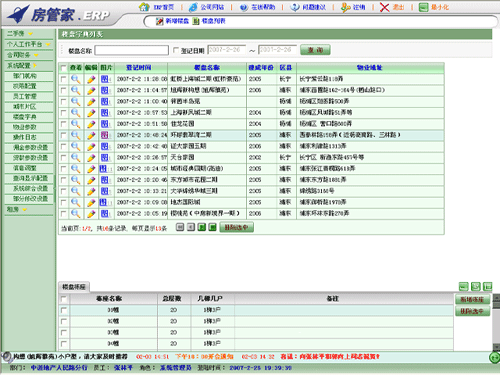This screenshot has width=500, height=375.
Task: Click the green 查询 search button
Action: pyautogui.click(x=315, y=50)
